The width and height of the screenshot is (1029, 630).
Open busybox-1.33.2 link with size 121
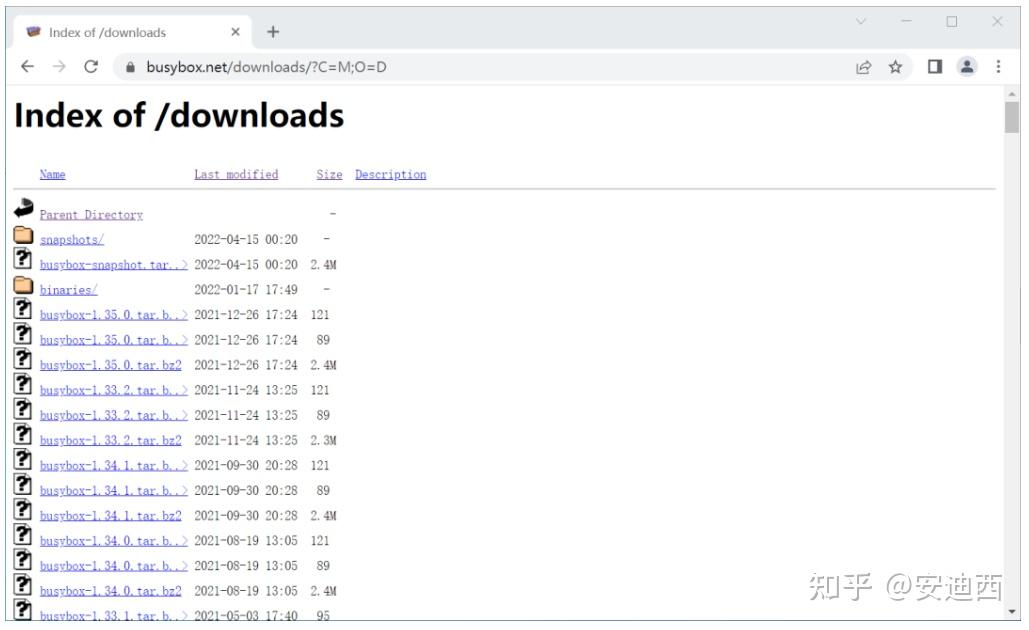pyautogui.click(x=114, y=390)
